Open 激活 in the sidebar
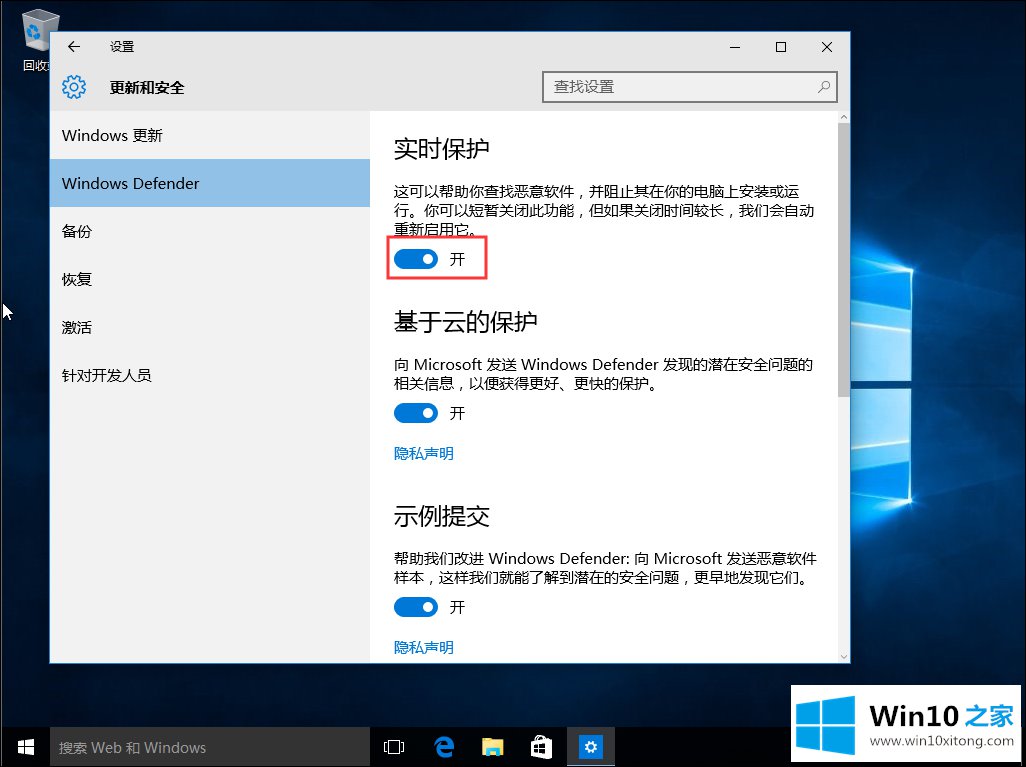This screenshot has height=767, width=1026. 210,327
